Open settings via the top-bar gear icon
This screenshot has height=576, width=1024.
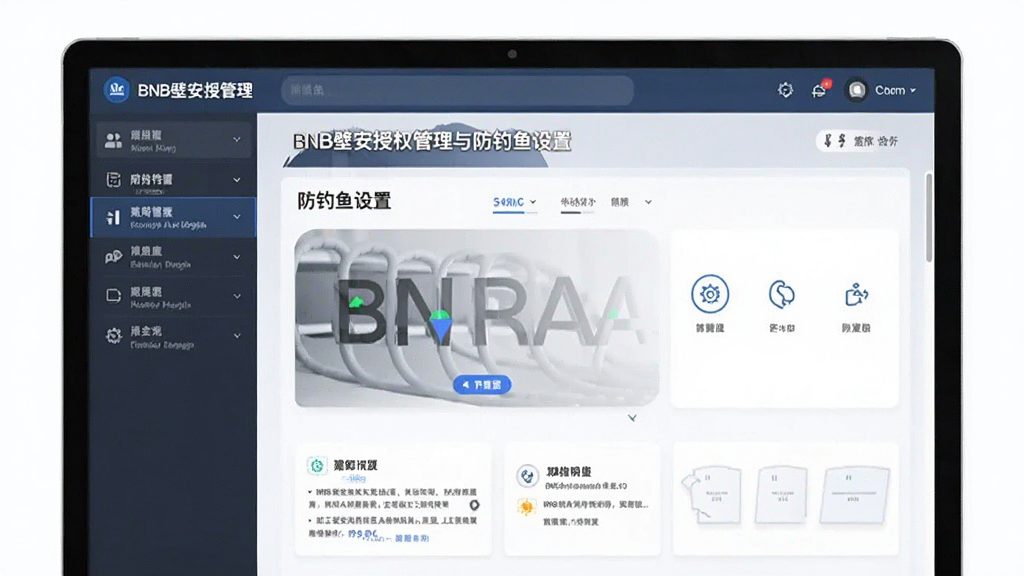coord(785,90)
